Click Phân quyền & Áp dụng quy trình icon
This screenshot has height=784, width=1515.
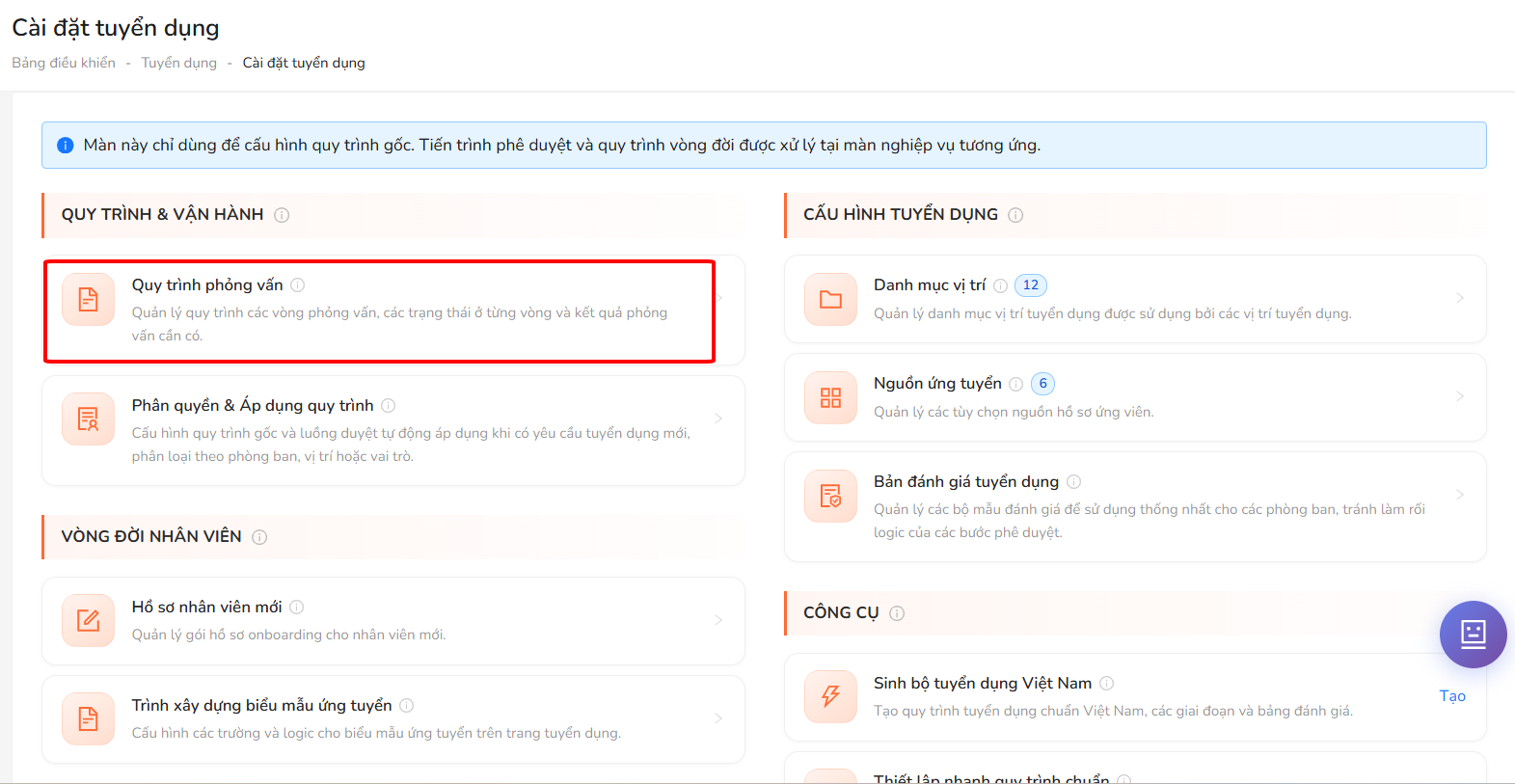coord(88,419)
